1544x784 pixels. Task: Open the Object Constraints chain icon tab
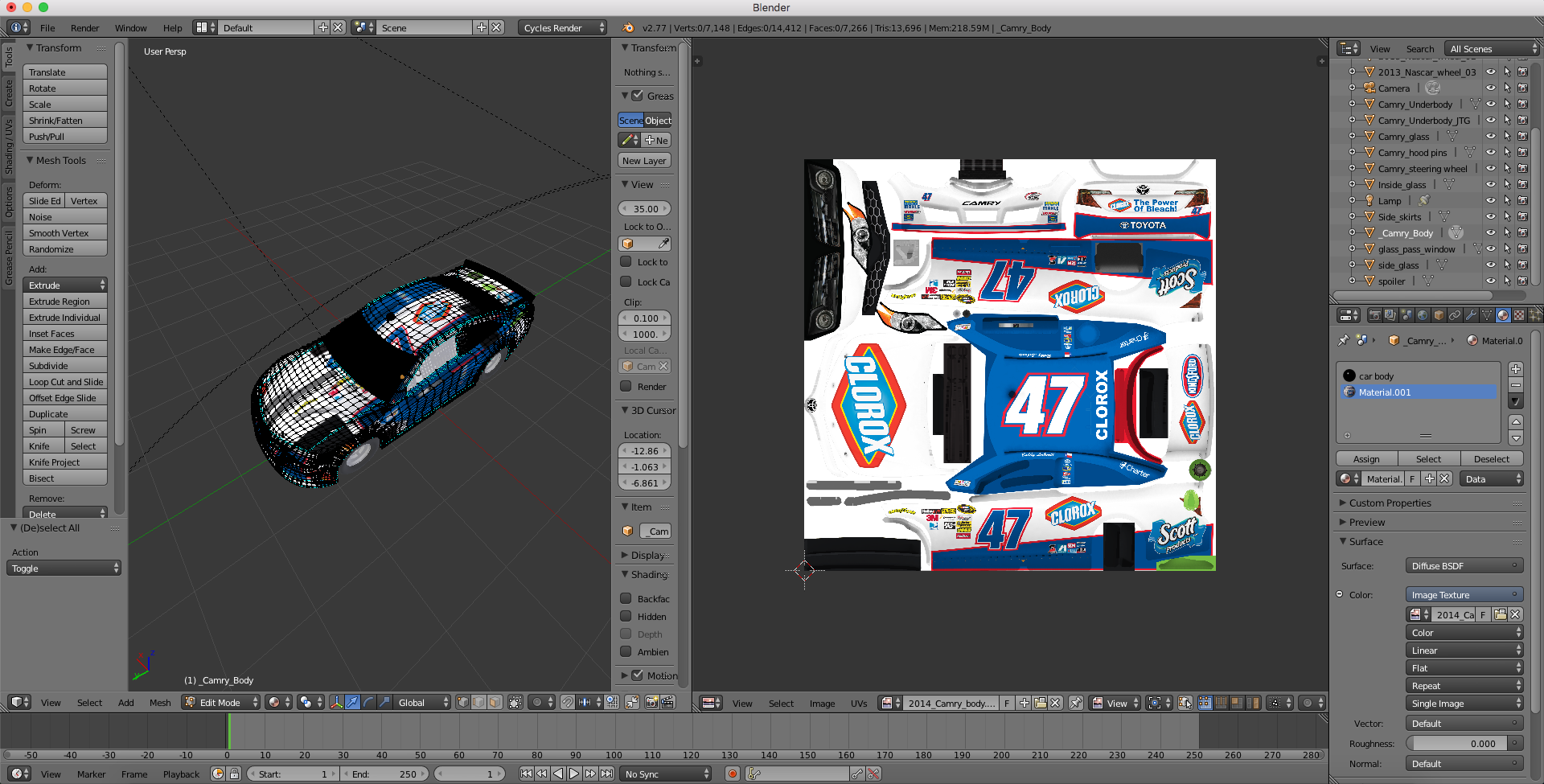click(x=1455, y=316)
